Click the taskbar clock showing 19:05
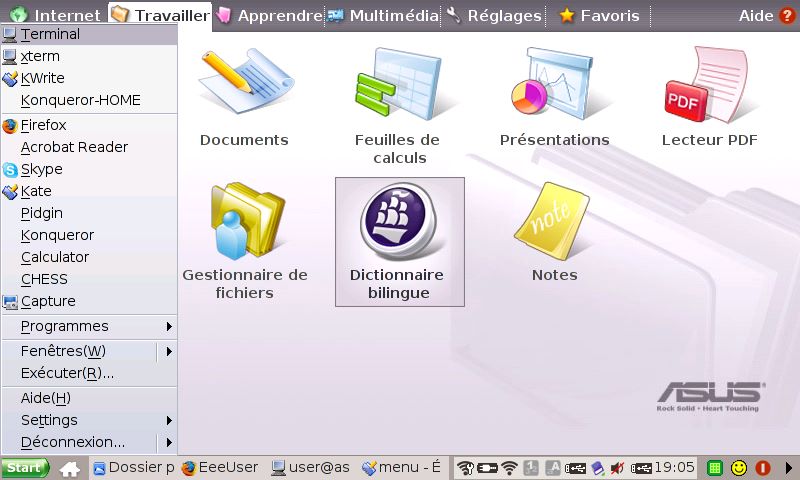 pos(675,467)
